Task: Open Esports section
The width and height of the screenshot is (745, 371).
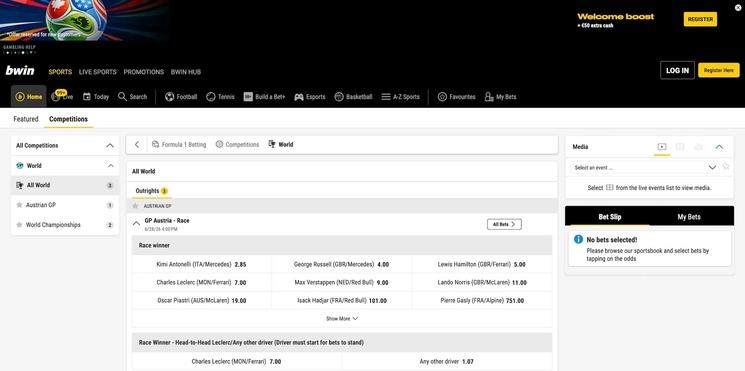Action: [x=310, y=96]
